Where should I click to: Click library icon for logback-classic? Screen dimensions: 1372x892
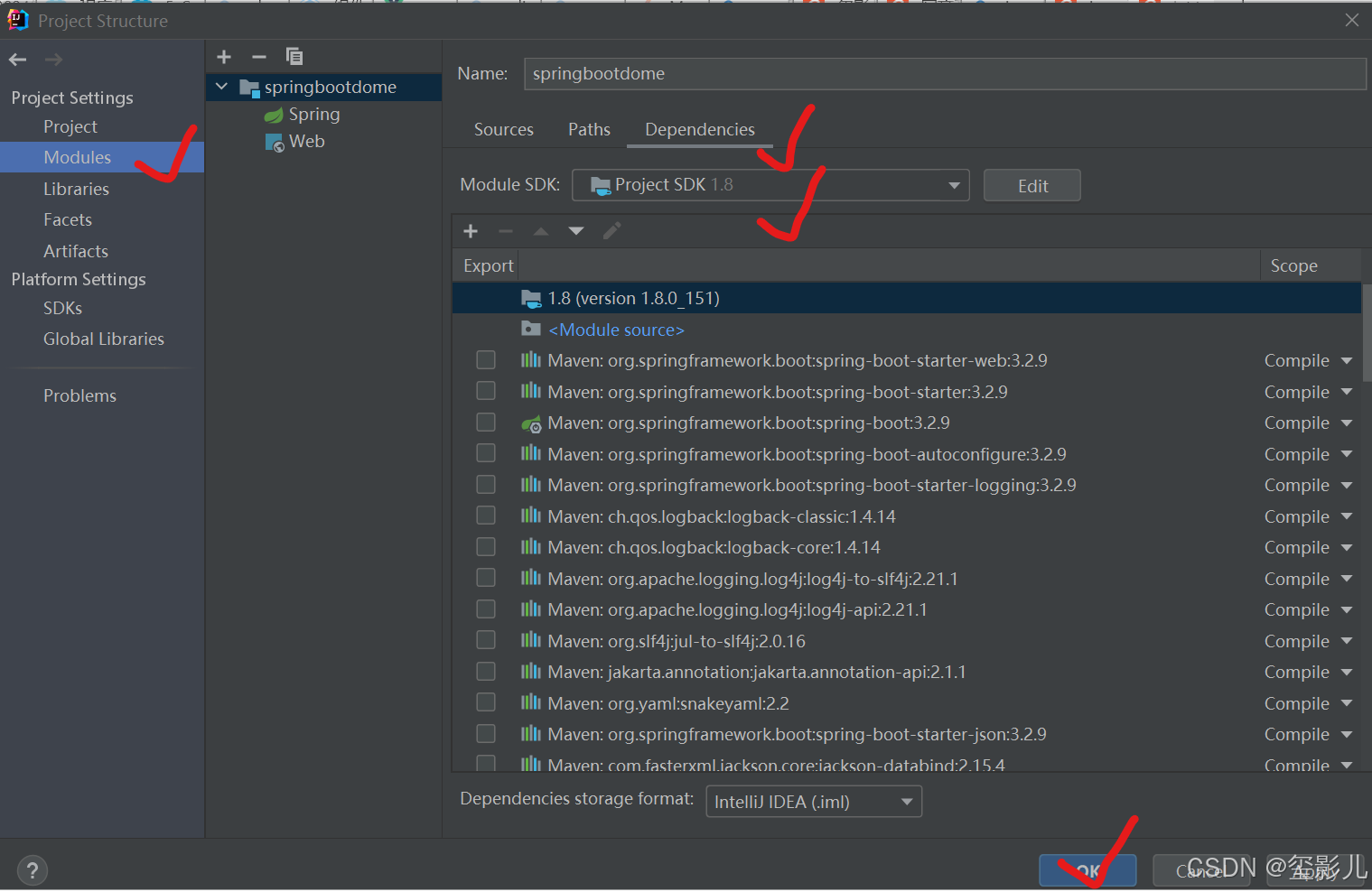(x=531, y=516)
